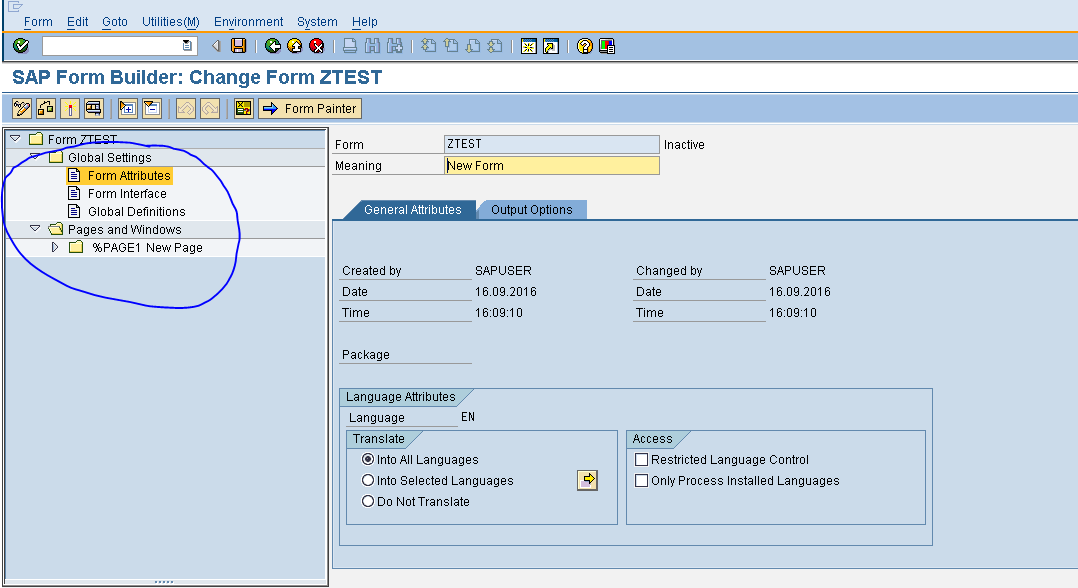Open SAP Help with the question mark icon
The width and height of the screenshot is (1078, 588).
[x=583, y=45]
